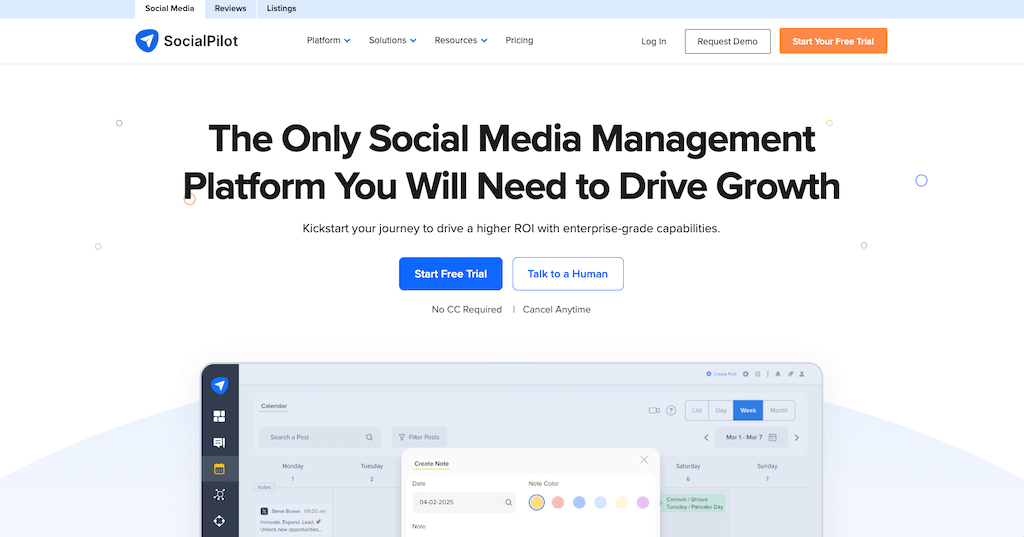
Task: Click the blue Start Free Trial button
Action: [451, 274]
